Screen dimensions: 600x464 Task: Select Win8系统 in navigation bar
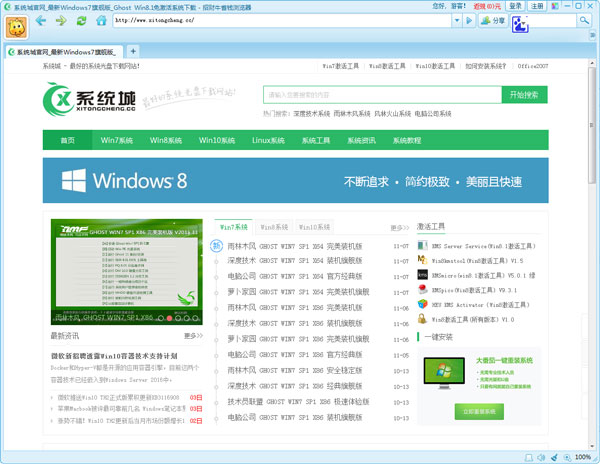coord(166,140)
